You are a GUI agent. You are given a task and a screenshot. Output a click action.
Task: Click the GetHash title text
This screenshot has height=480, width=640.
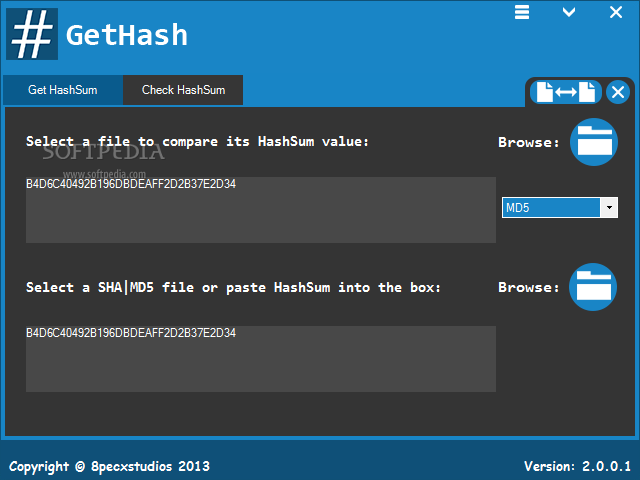[127, 35]
